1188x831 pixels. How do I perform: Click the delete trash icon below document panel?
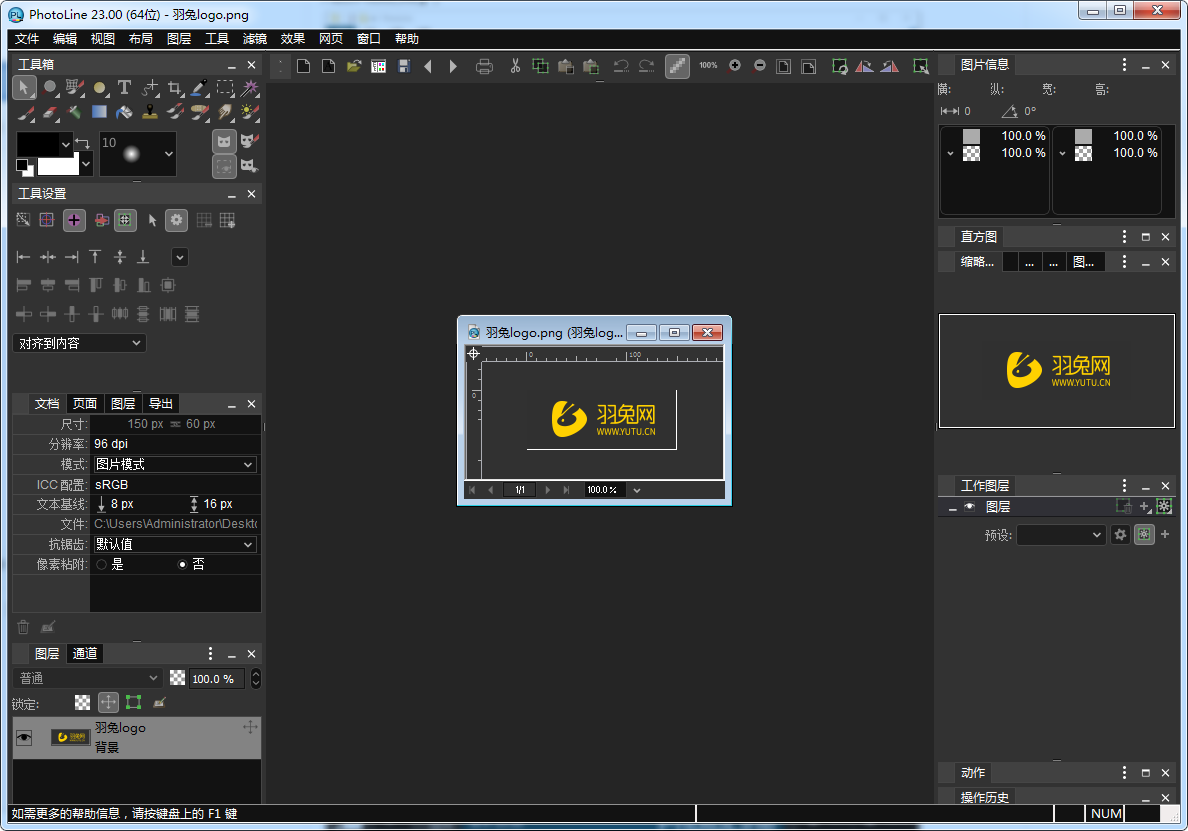click(23, 627)
